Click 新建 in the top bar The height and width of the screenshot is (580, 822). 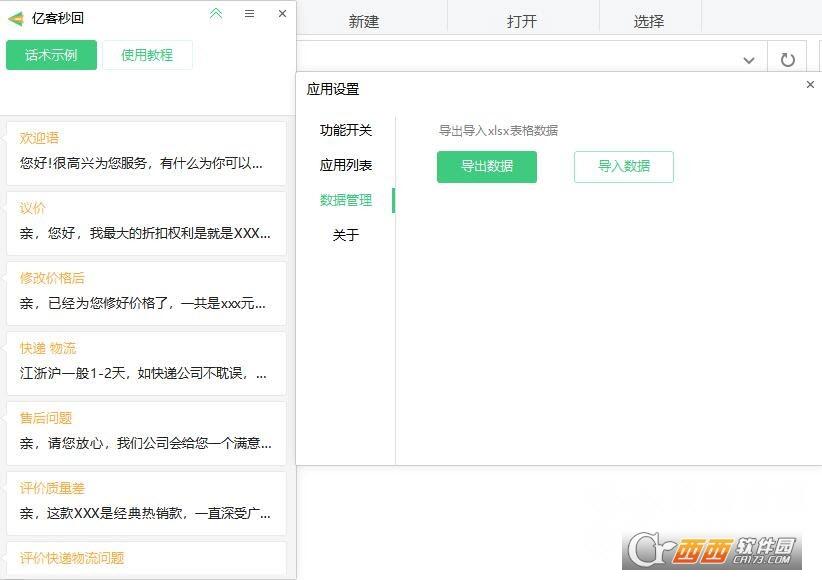pos(364,22)
